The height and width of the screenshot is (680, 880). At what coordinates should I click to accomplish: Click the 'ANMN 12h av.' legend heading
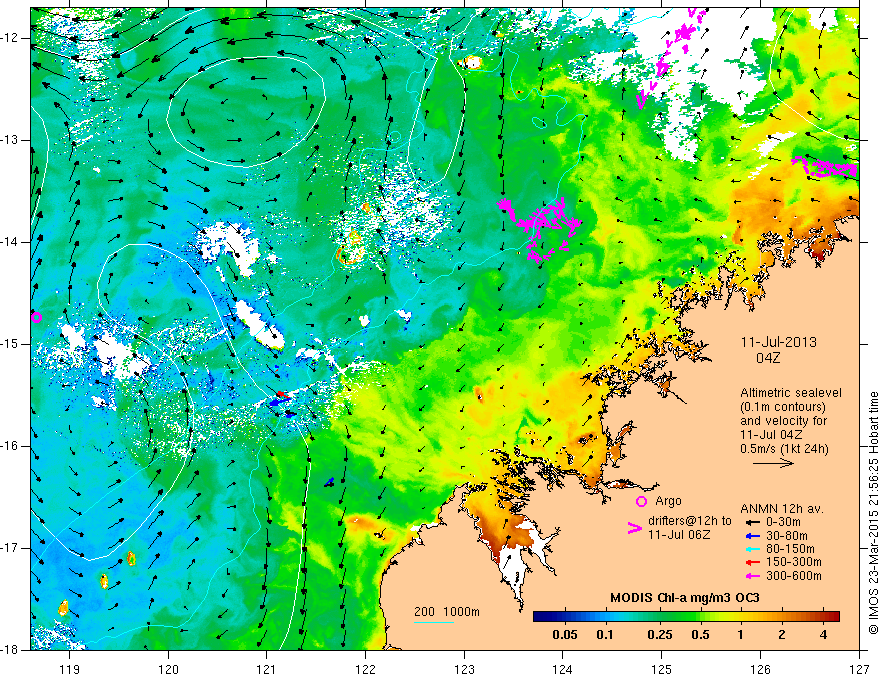pos(782,509)
